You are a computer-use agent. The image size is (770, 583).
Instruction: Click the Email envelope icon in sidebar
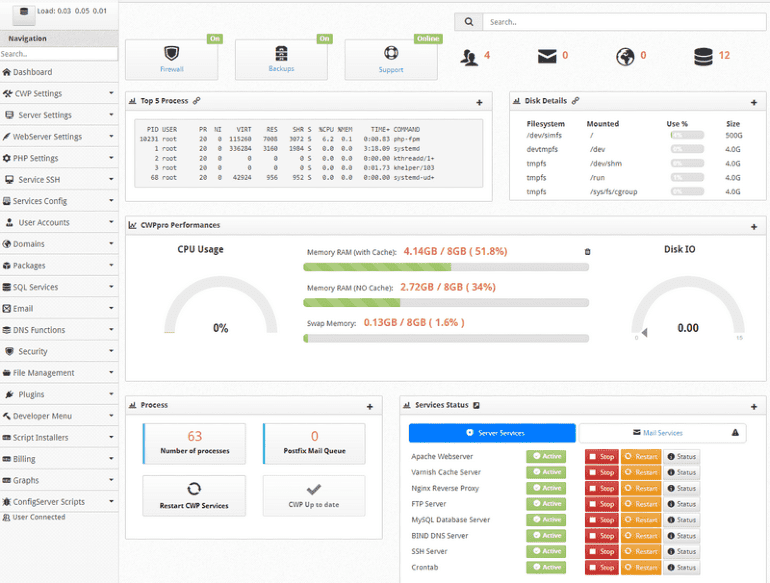(x=6, y=308)
